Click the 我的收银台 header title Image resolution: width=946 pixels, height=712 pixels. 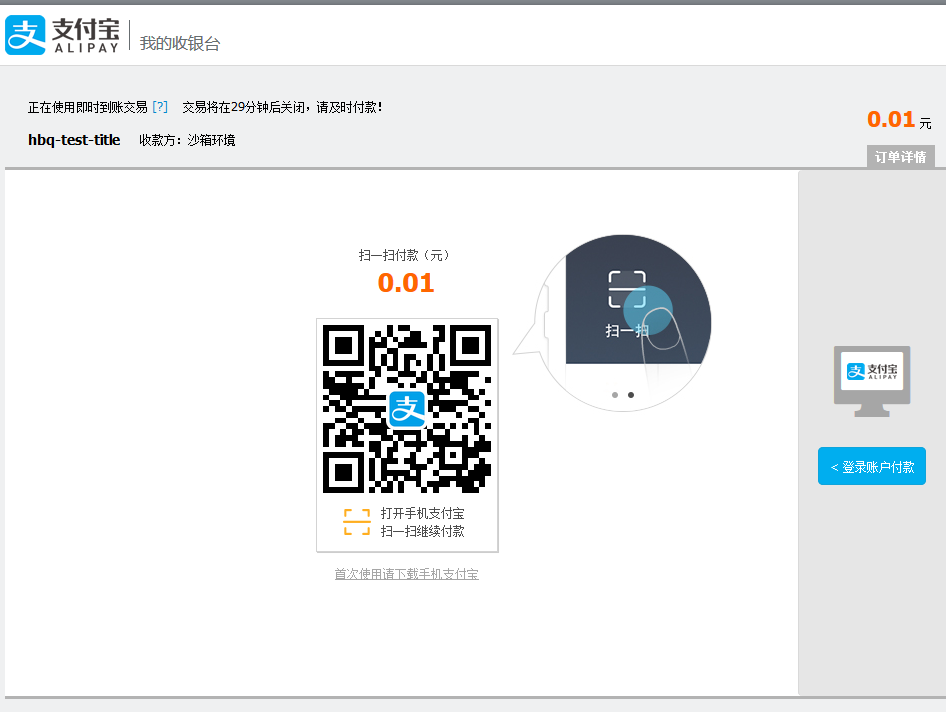[180, 43]
